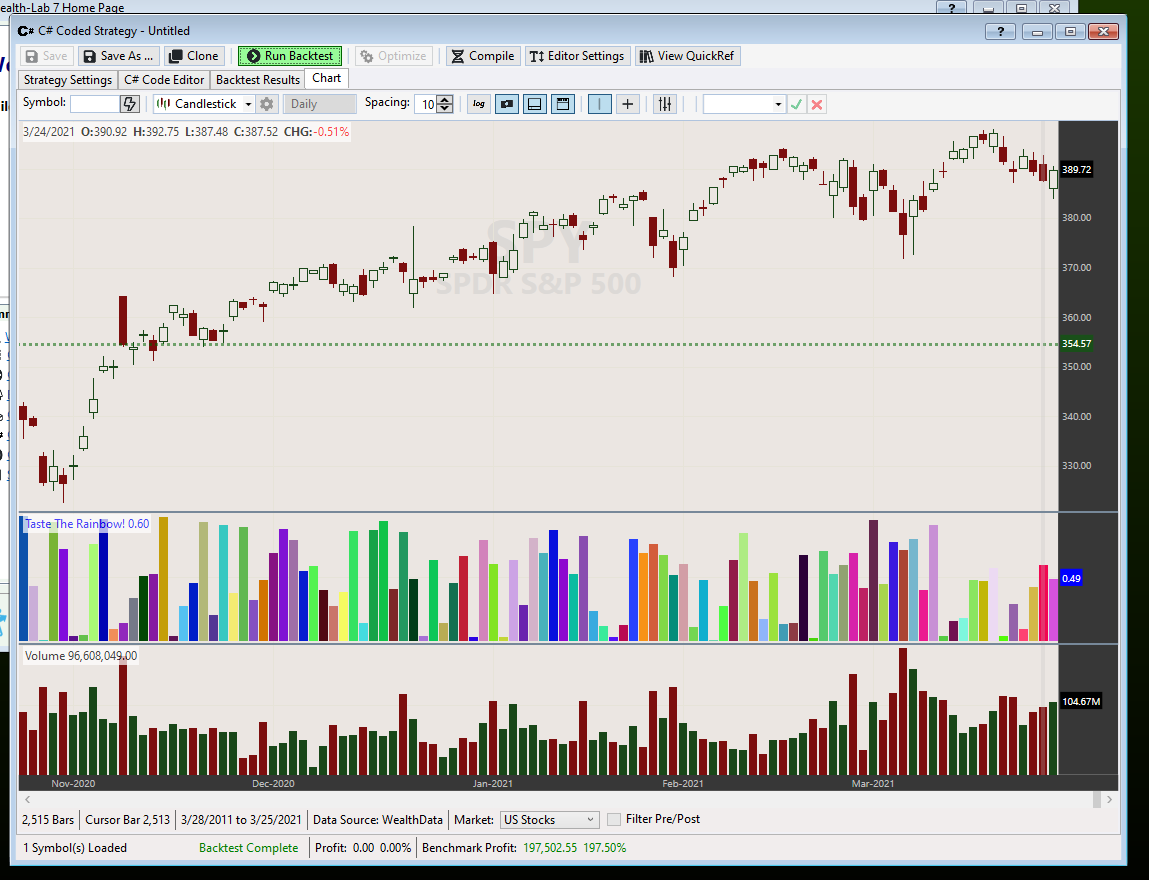The image size is (1149, 880).
Task: Open the C# Code Editor tab
Action: 164,80
